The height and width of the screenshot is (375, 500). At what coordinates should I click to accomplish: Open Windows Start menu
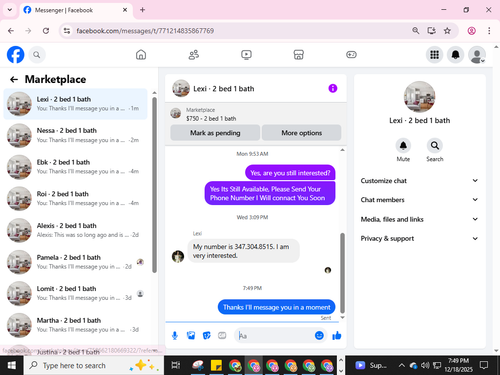(x=11, y=366)
